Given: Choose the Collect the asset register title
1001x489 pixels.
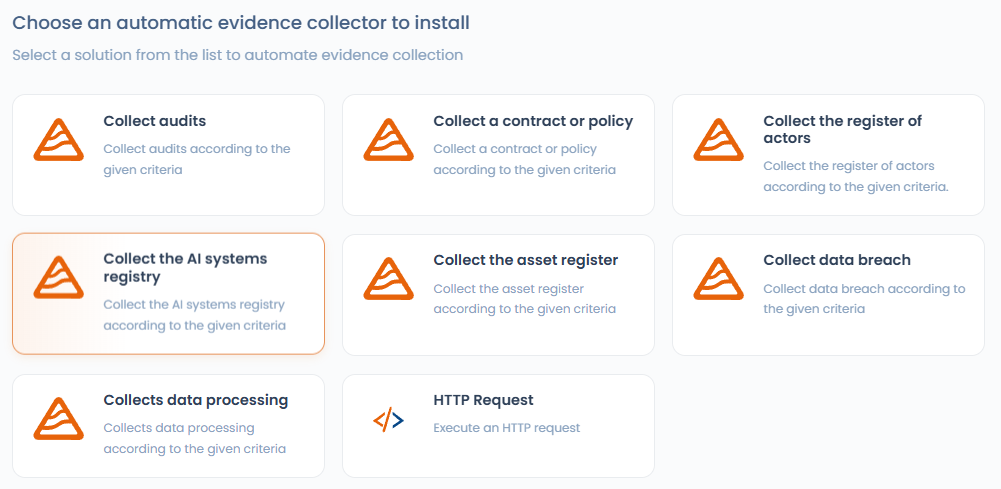Looking at the screenshot, I should (525, 260).
